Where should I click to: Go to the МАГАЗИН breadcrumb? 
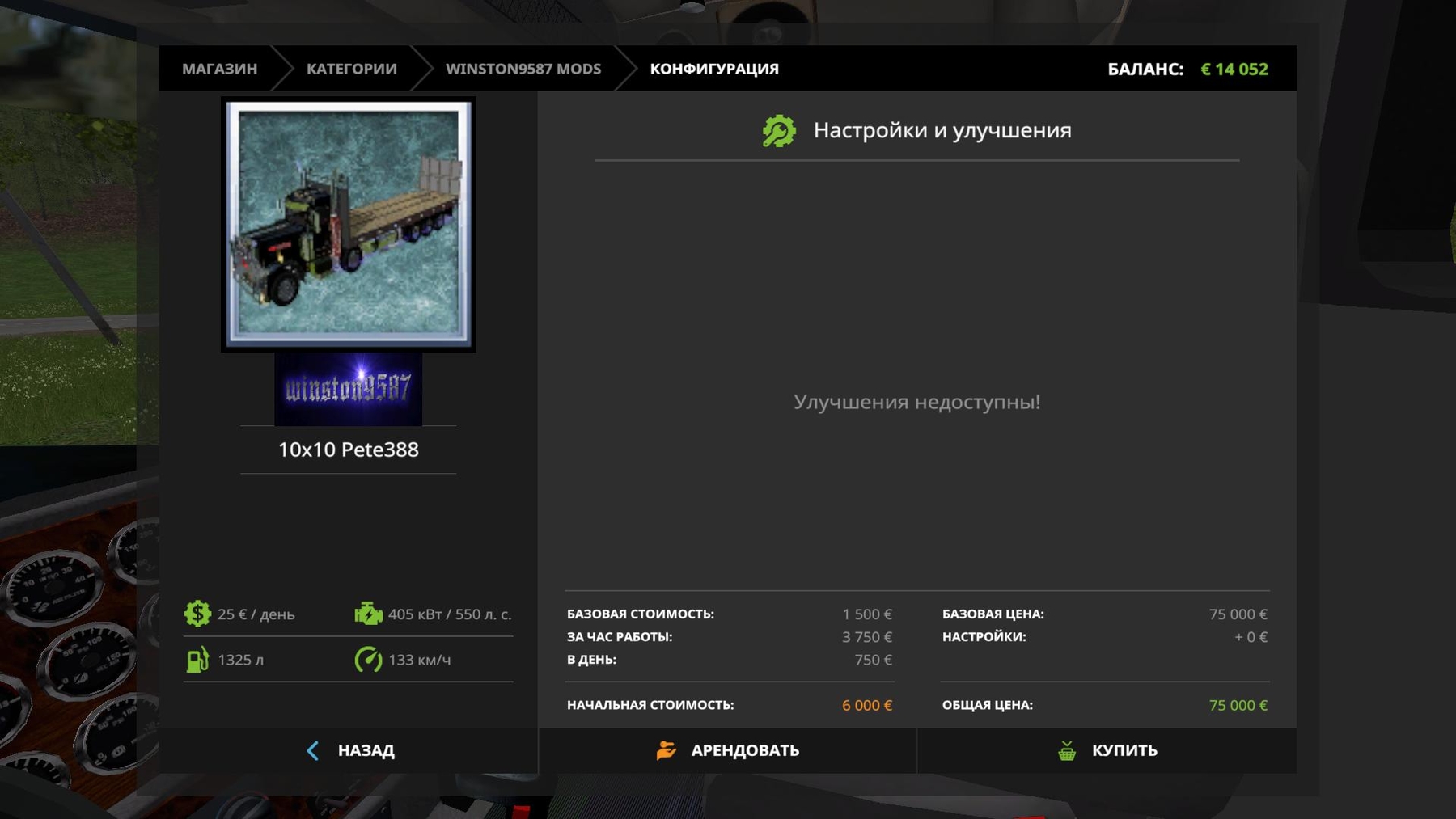[x=219, y=69]
